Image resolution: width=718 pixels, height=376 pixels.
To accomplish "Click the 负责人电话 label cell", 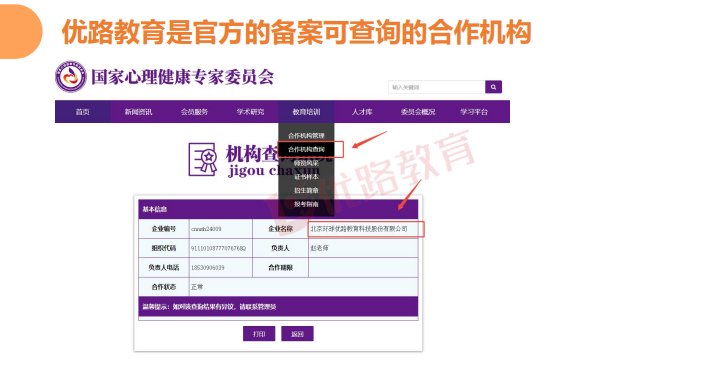I will coord(163,267).
